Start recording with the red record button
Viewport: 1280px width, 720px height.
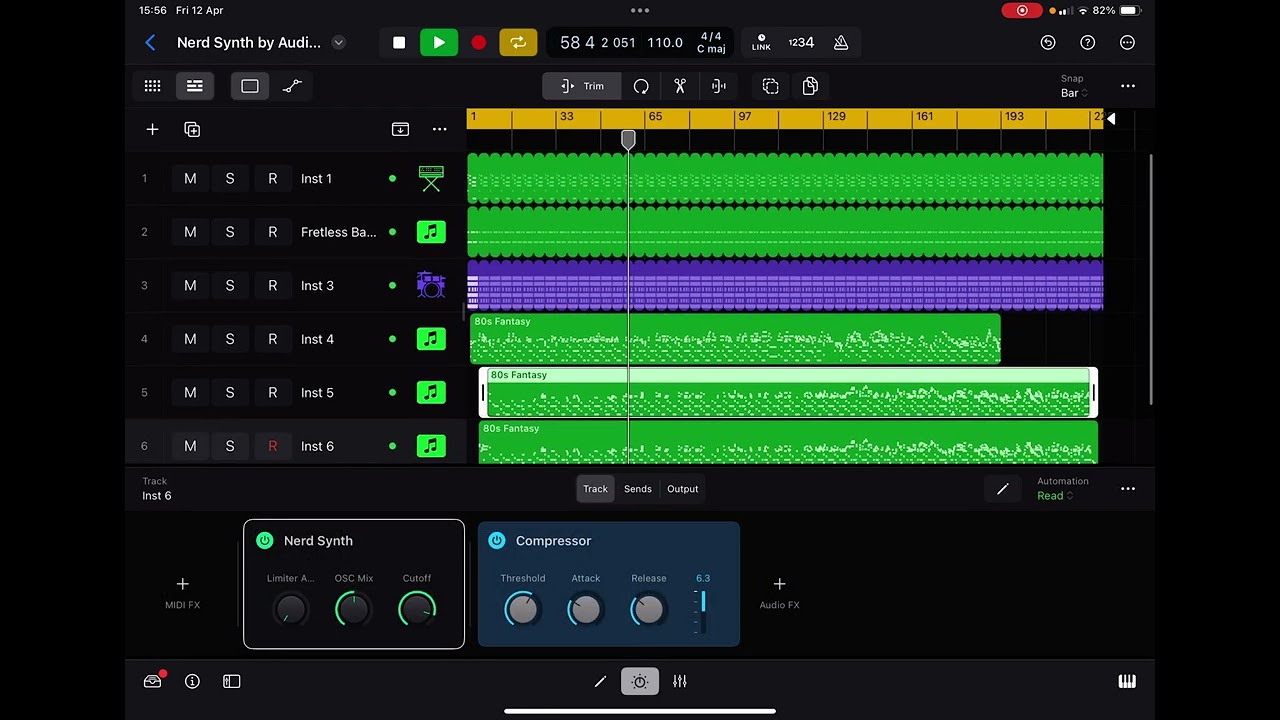[x=478, y=43]
